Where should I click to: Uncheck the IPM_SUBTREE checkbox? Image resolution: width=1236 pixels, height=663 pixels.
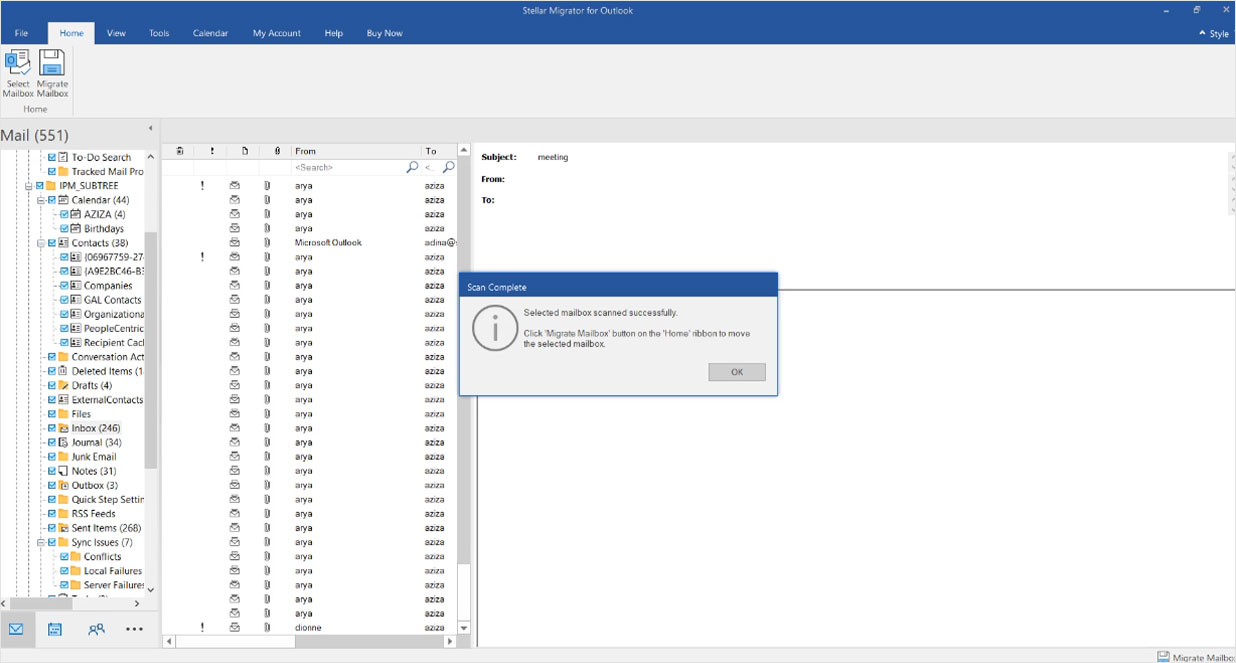[x=40, y=186]
